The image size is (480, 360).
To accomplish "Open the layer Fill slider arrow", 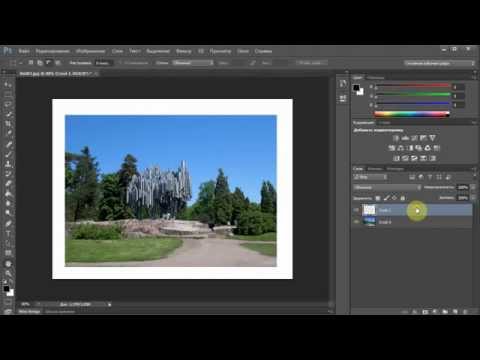I will click(472, 198).
